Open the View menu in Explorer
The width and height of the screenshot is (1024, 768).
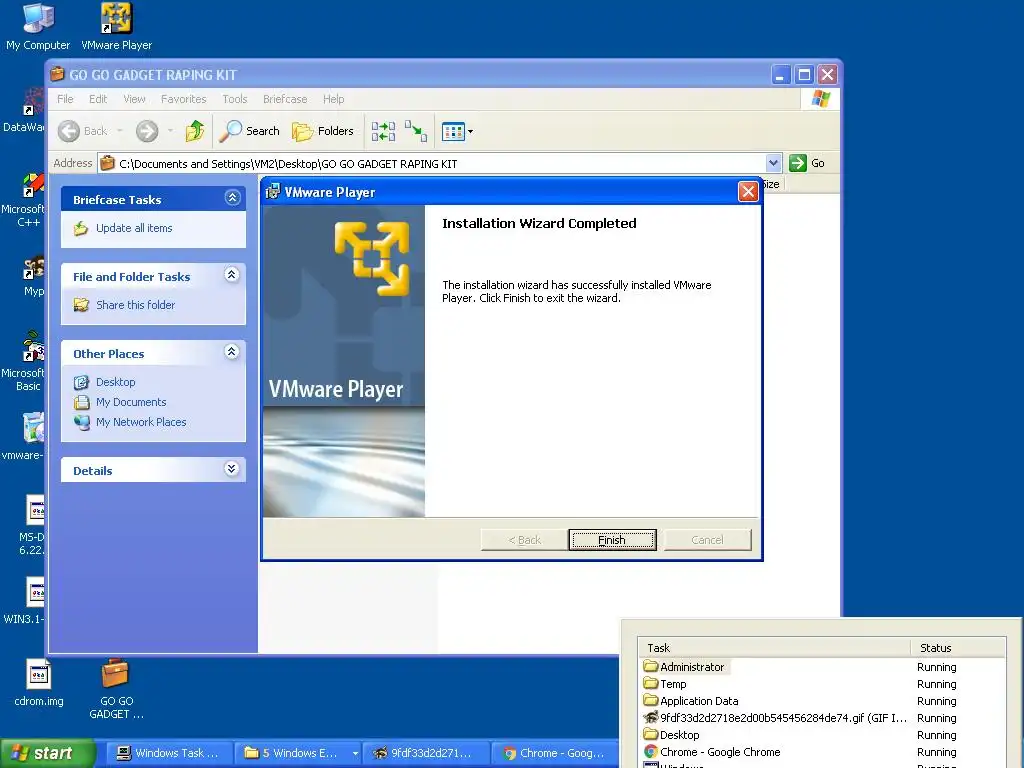coord(134,99)
